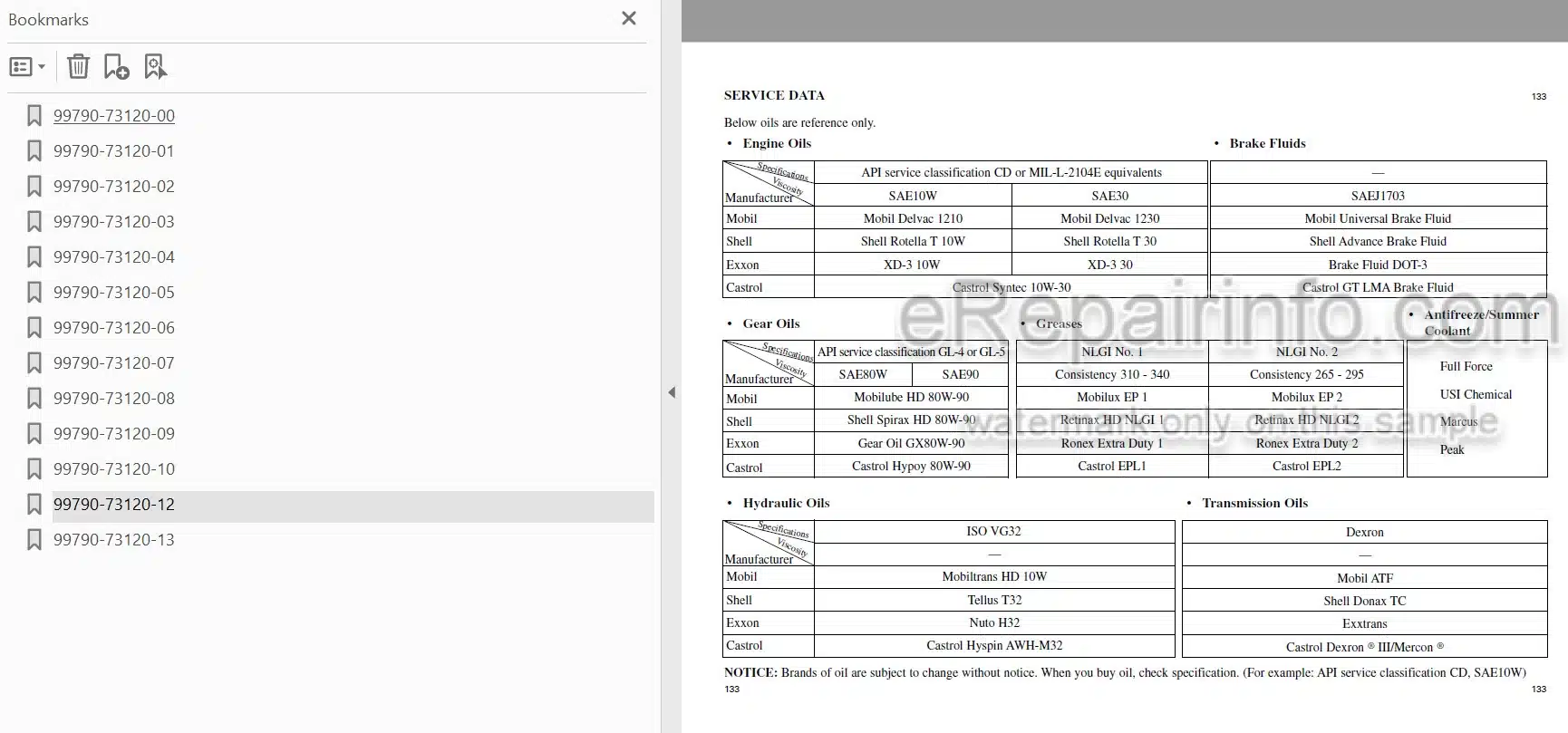The height and width of the screenshot is (733, 1568).
Task: Click coolant entry USI Chemical
Action: coord(1476,394)
